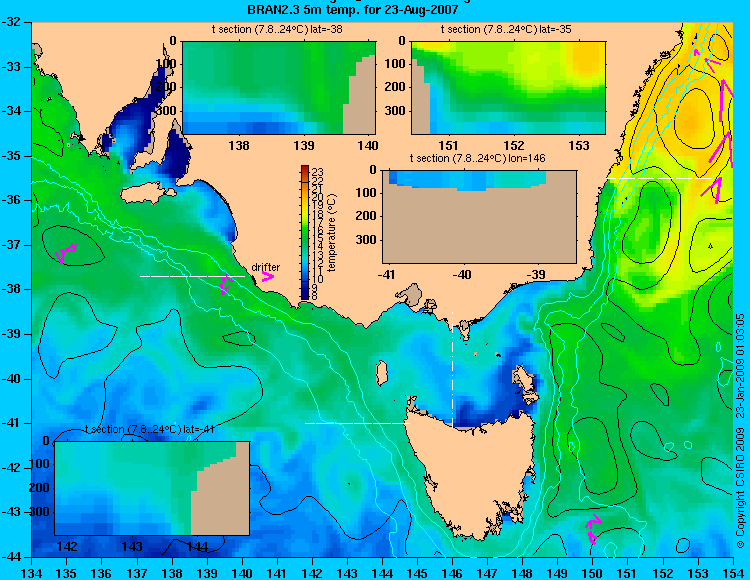Click the white dashed section line near latitude -35.5

pos(659,178)
